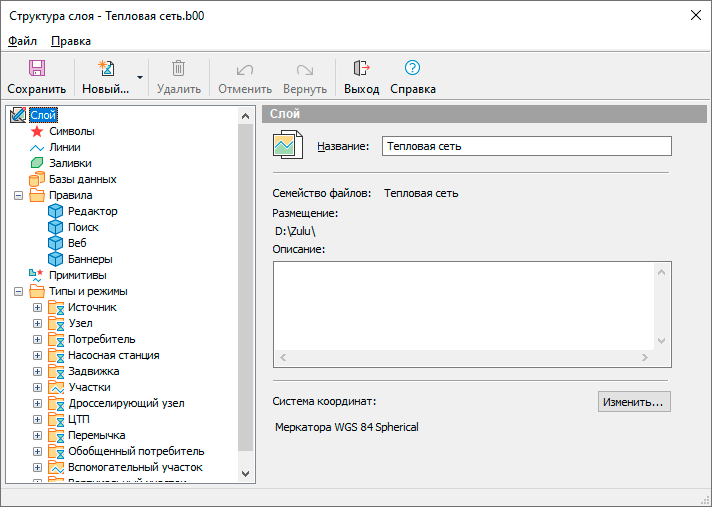Viewport: 712px width, 507px height.
Task: Click the Изменить... coordinate system button
Action: [634, 402]
